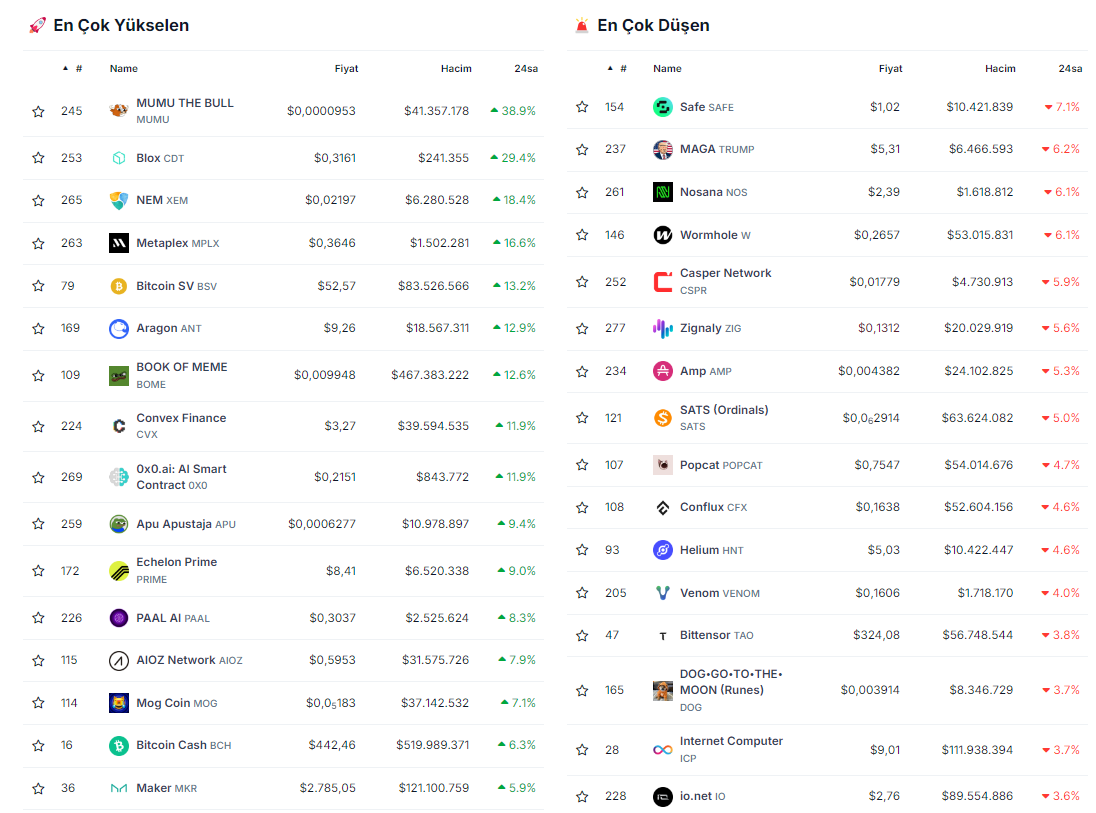Open the Bittensor TAO coin link
This screenshot has height=813, width=1096.
click(706, 635)
